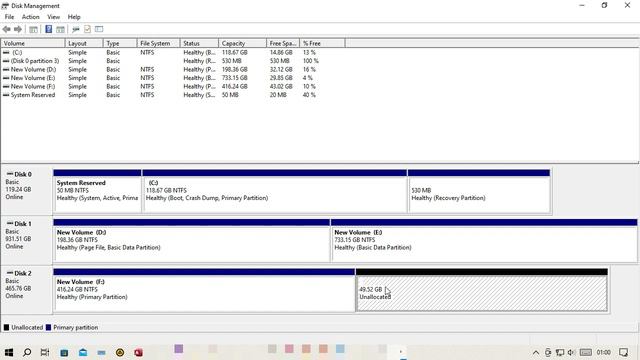This screenshot has height=360, width=640.
Task: Select the Disk 0 label box
Action: point(27,191)
